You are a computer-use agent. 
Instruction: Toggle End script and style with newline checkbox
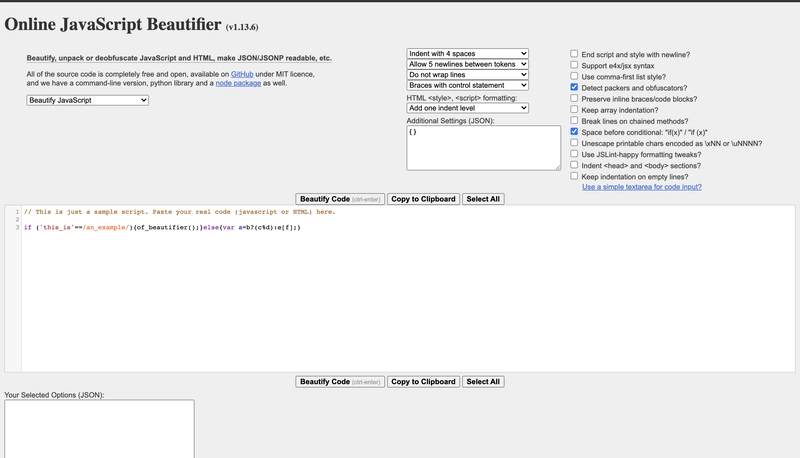574,54
